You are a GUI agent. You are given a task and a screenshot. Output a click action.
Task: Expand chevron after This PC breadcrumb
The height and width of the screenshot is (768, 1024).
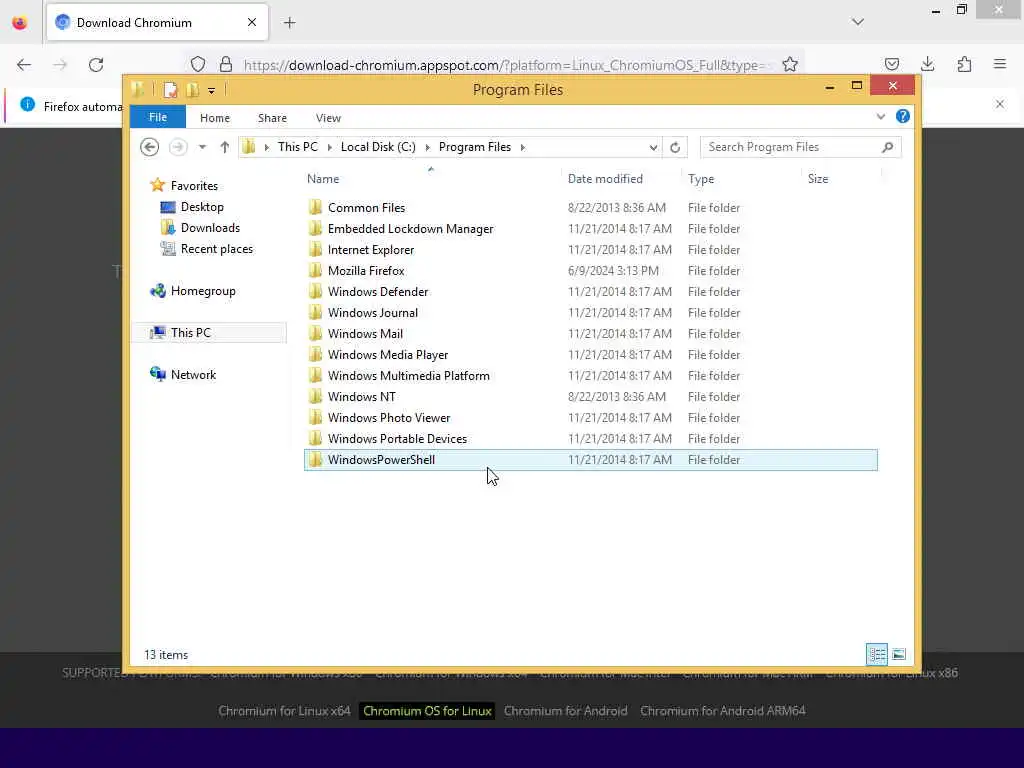click(328, 148)
